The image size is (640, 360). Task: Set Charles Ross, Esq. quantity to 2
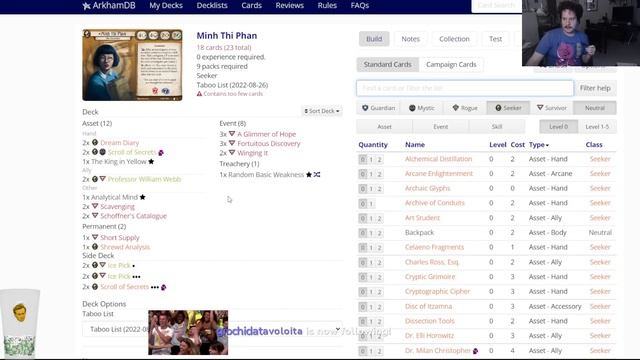pyautogui.click(x=379, y=262)
